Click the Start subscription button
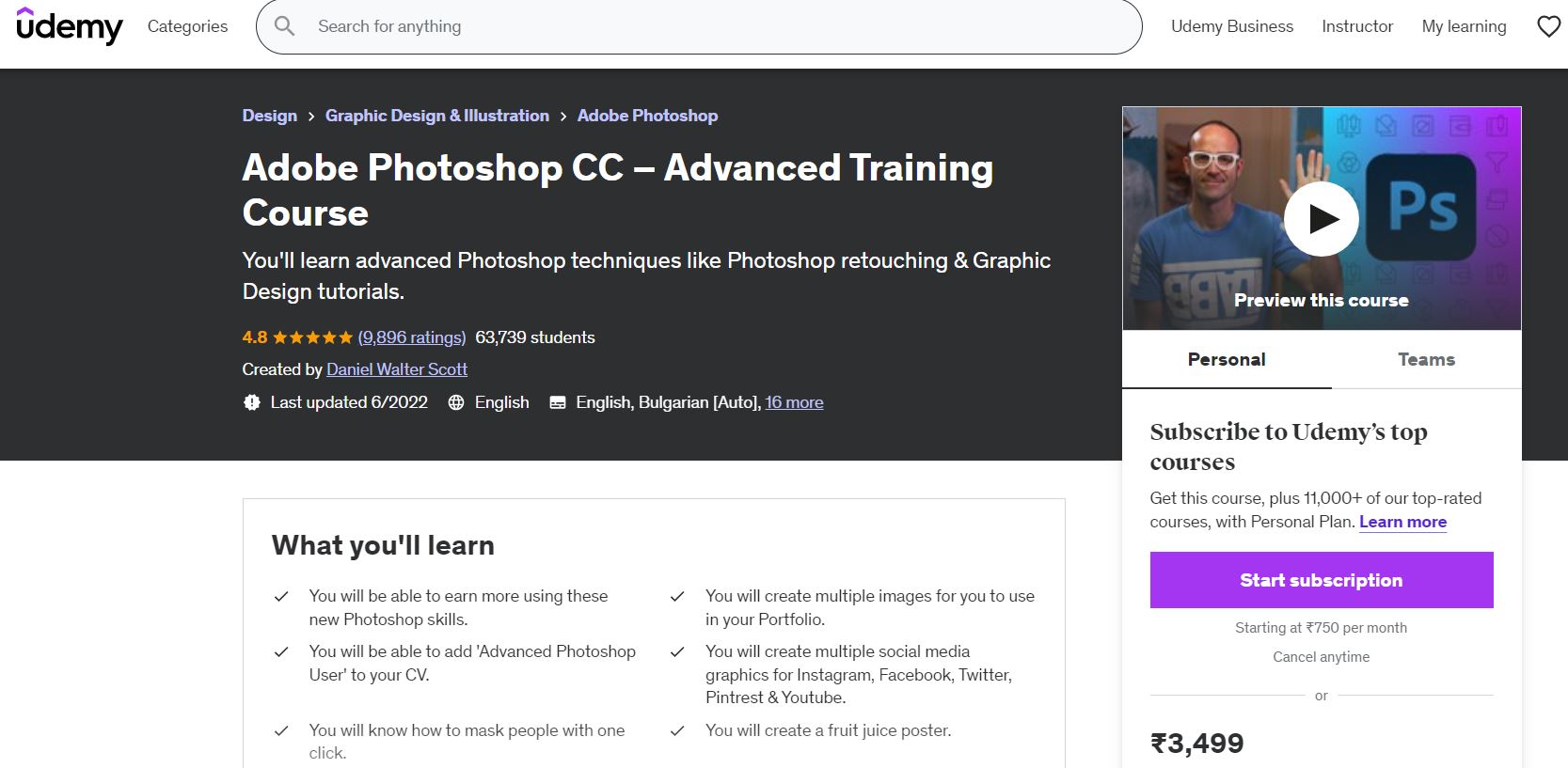This screenshot has width=1568, height=768. click(1321, 580)
